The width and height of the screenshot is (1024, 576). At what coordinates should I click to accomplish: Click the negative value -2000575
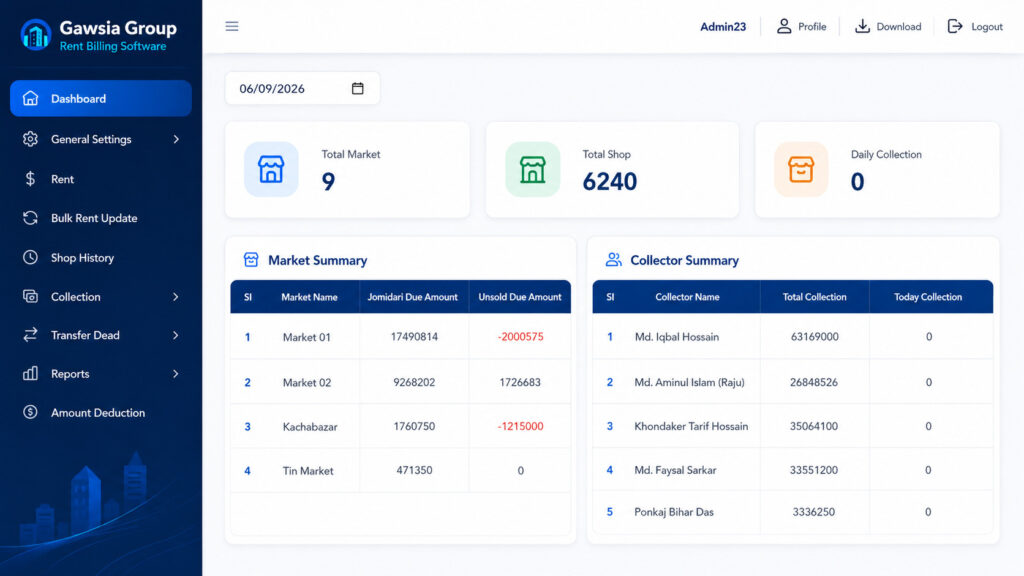point(520,337)
